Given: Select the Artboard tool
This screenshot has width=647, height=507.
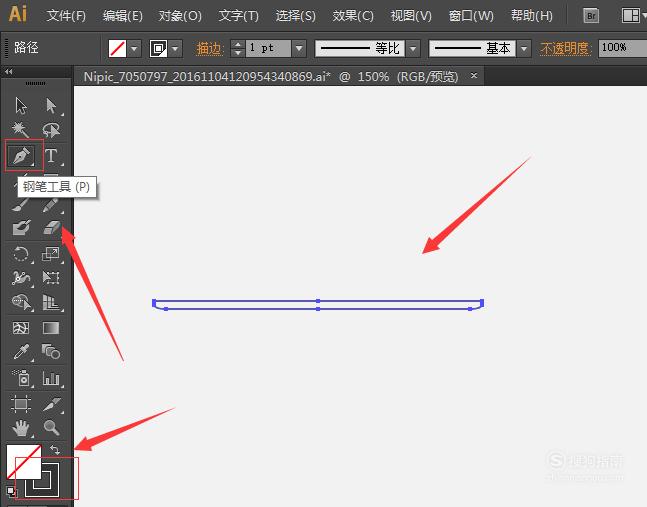Looking at the screenshot, I should tap(21, 403).
